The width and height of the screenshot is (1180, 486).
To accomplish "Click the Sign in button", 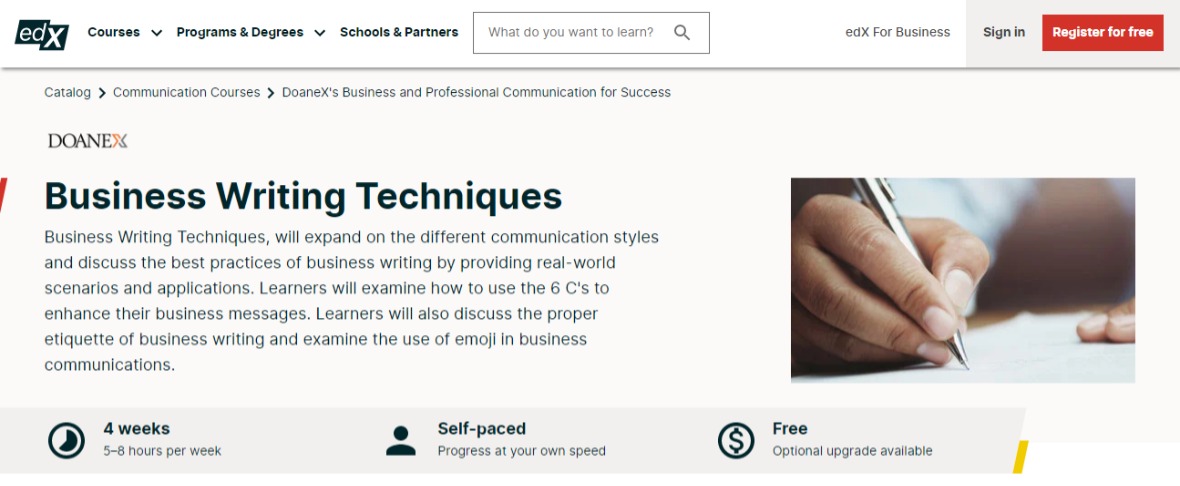I will 1003,32.
